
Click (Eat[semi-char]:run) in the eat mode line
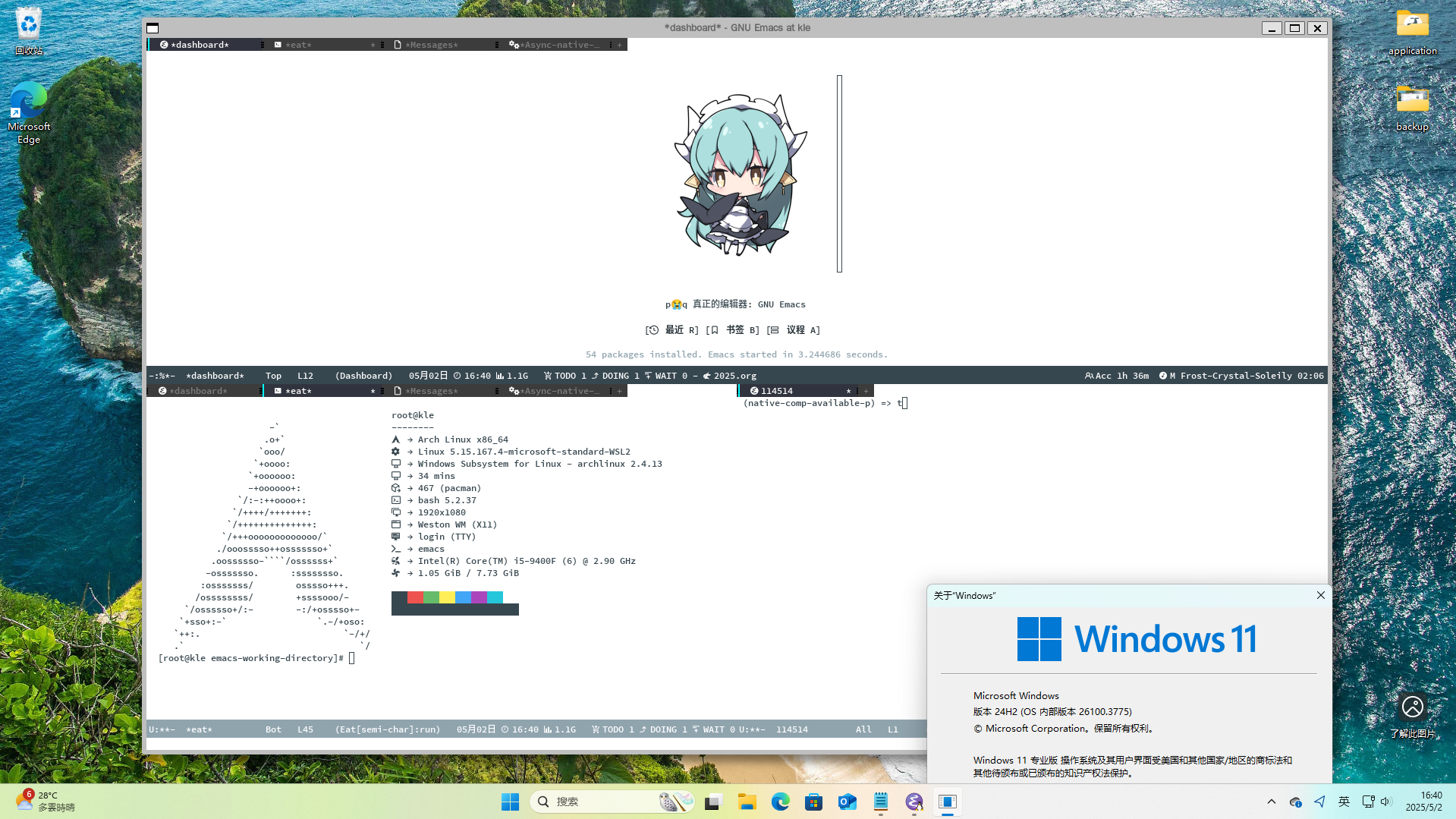388,729
